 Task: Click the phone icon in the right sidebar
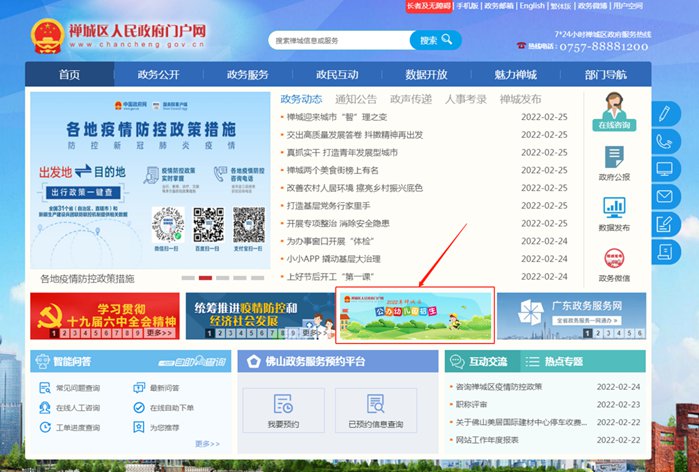click(665, 142)
